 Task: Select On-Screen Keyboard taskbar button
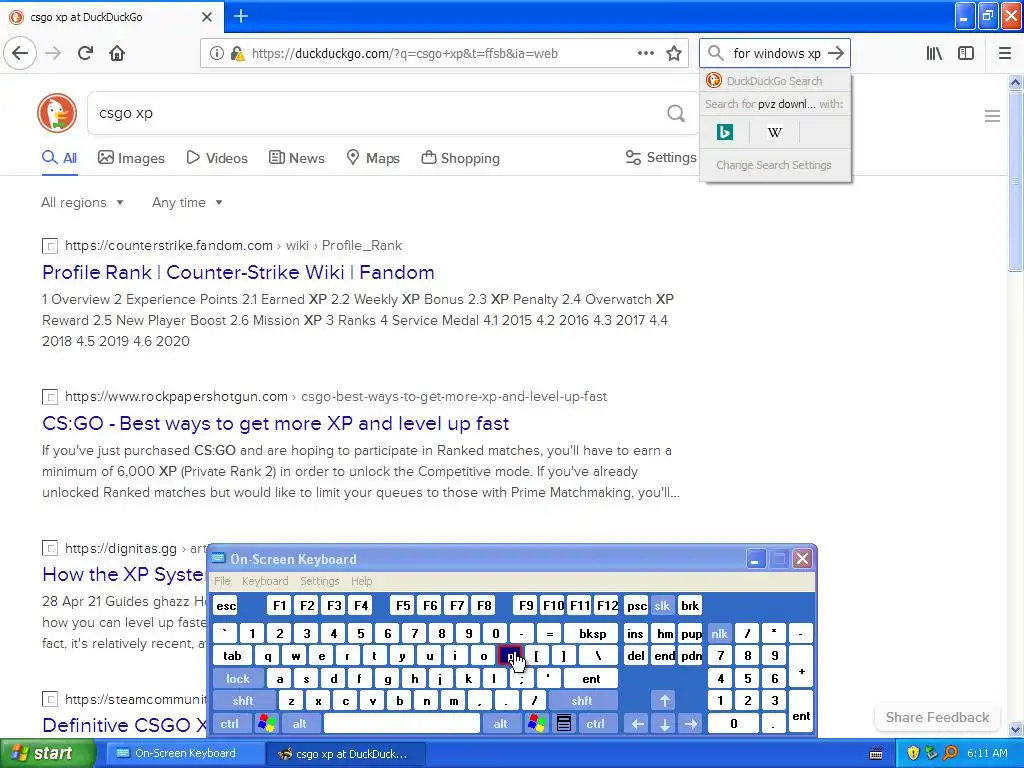click(x=183, y=754)
